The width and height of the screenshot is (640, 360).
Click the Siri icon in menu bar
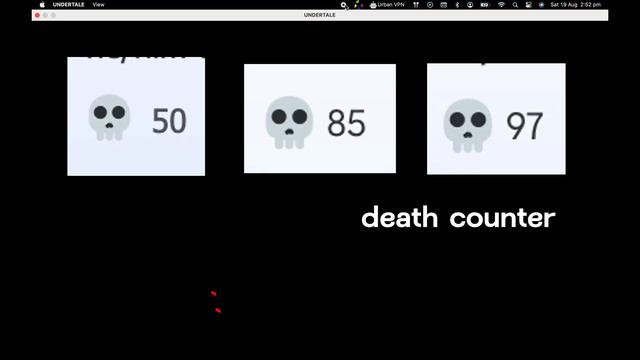click(x=542, y=5)
